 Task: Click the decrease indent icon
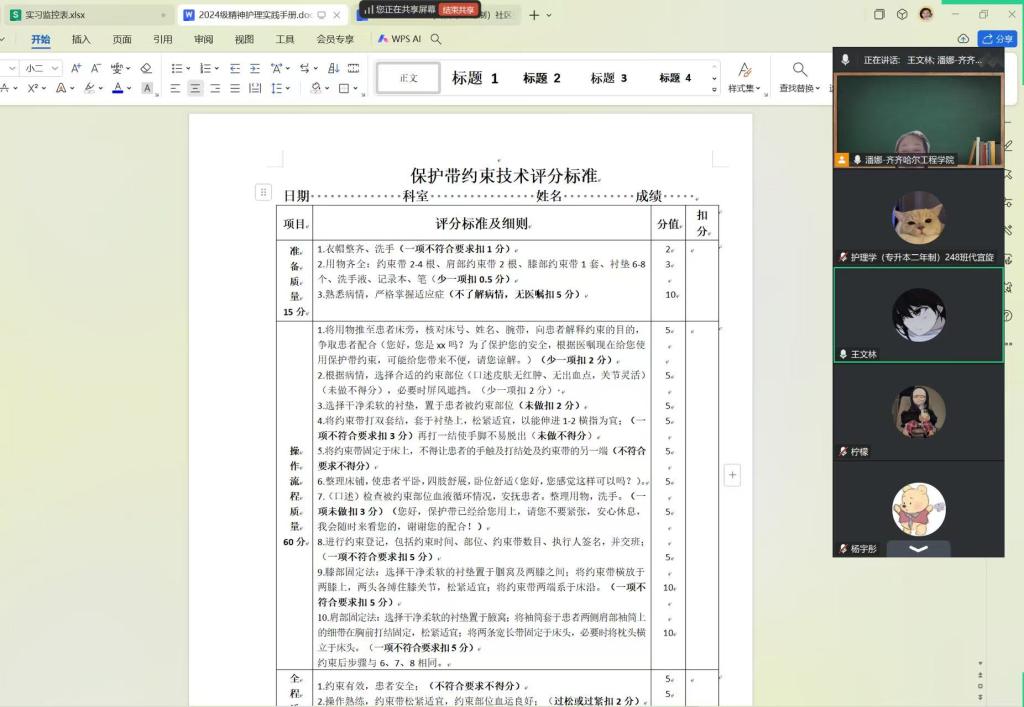coord(235,68)
